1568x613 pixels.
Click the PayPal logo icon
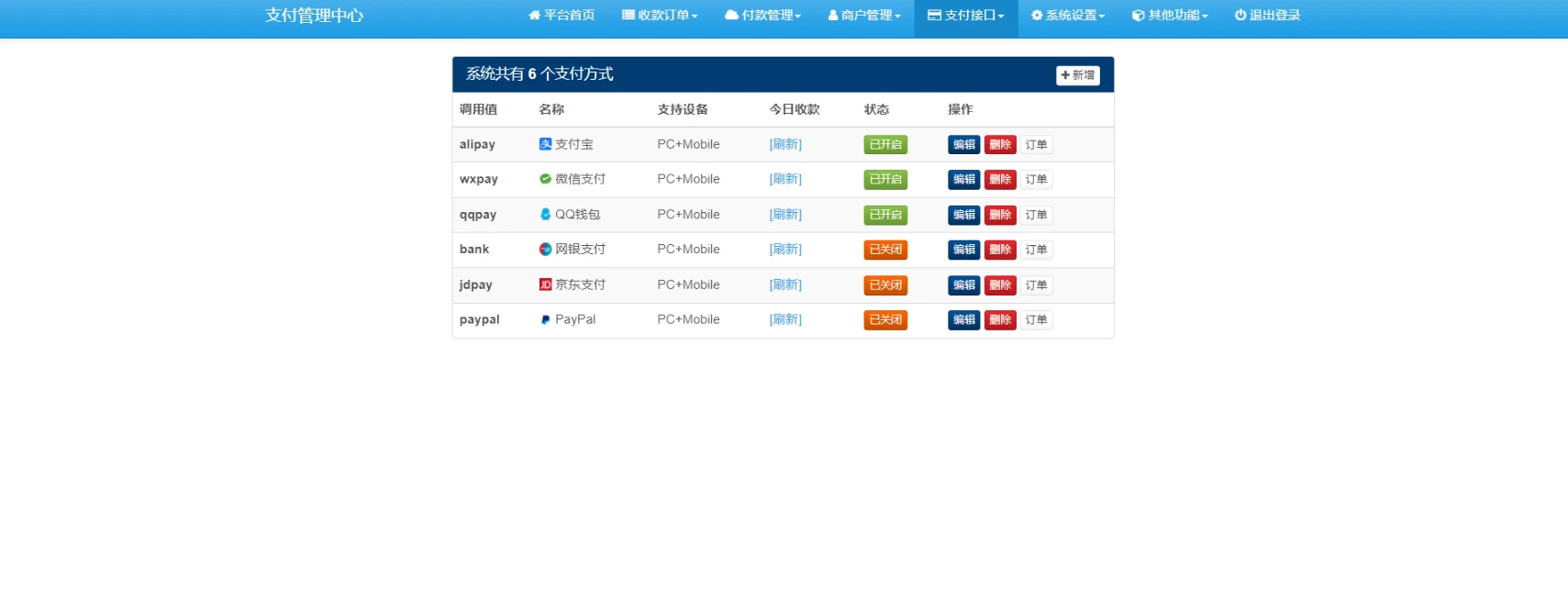pos(545,320)
